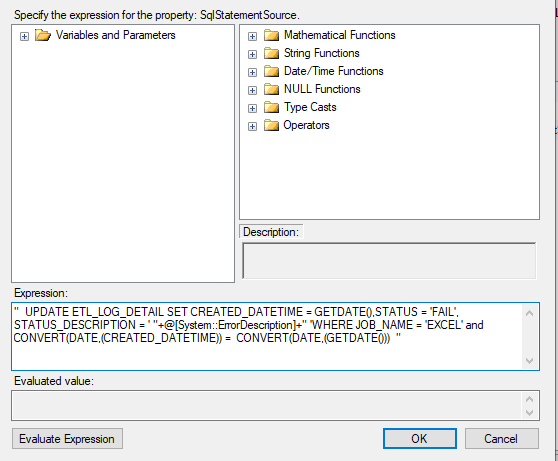Click inside the Expression text box
This screenshot has height=461, width=558.
(267, 336)
